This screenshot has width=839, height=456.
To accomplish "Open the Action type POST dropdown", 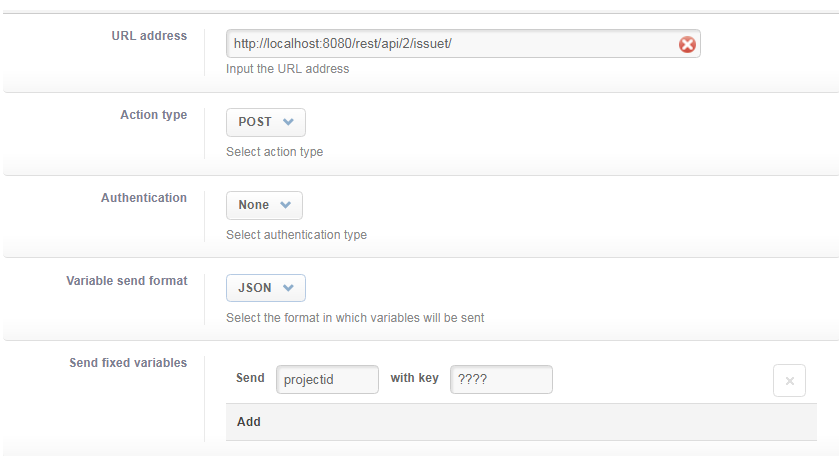I will tap(266, 122).
